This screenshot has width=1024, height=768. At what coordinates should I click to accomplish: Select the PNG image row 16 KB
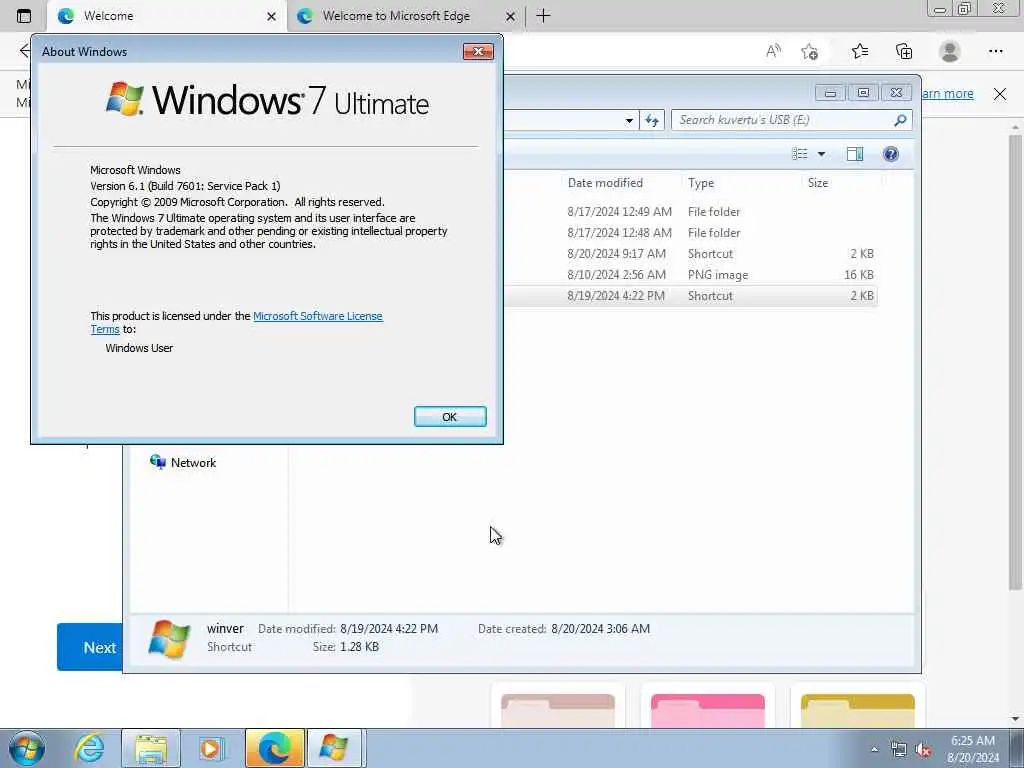[x=692, y=274]
